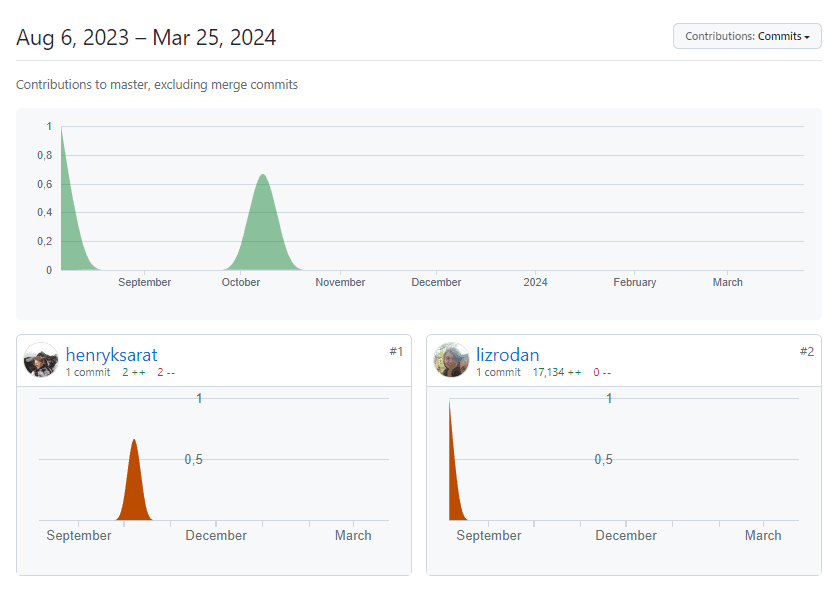Image resolution: width=840 pixels, height=592 pixels.
Task: Click henryksarat's profile avatar
Action: click(x=41, y=360)
